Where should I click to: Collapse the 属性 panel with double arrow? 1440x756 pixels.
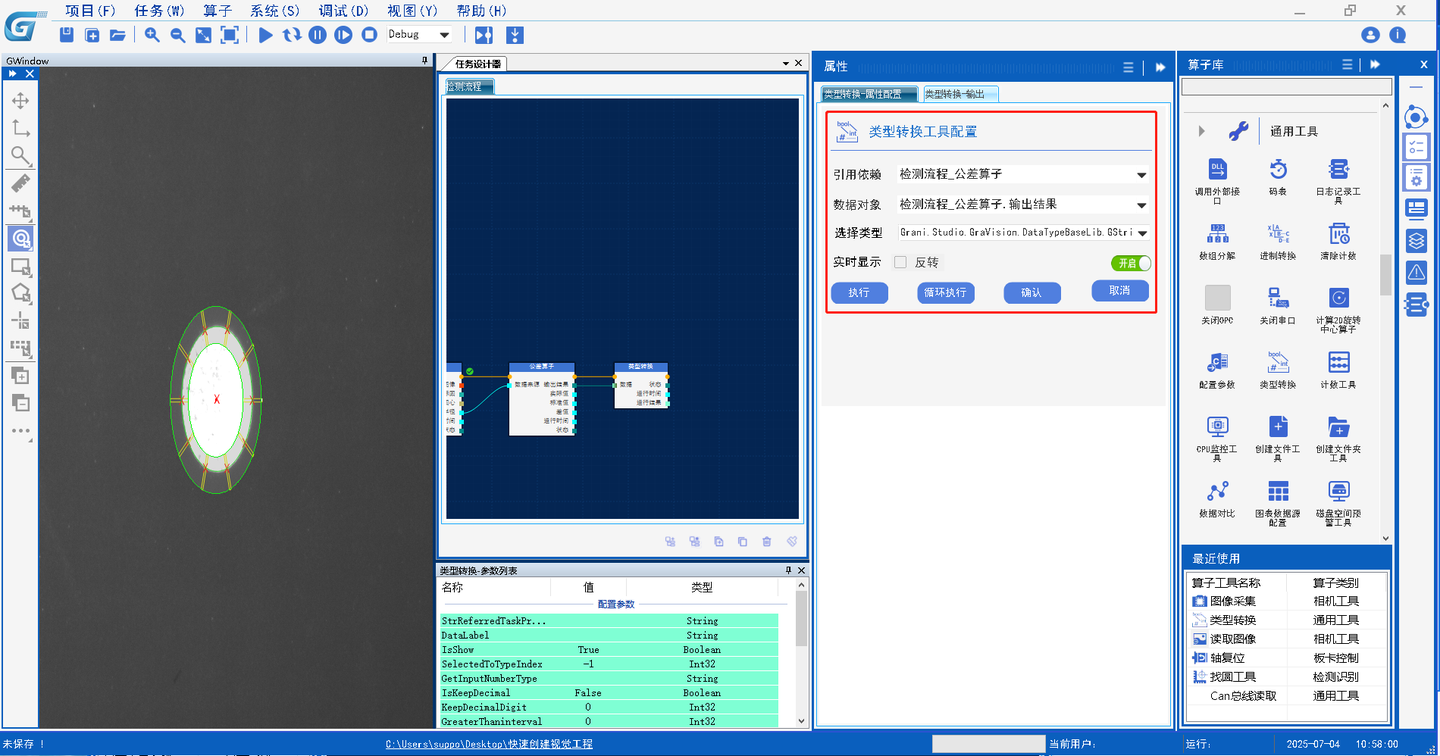1160,67
